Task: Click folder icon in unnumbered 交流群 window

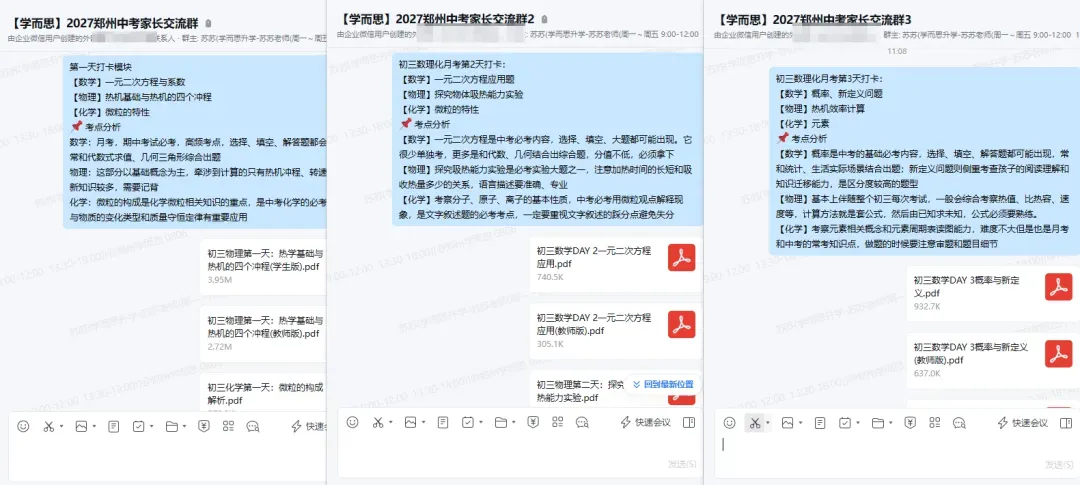Action: coord(172,426)
